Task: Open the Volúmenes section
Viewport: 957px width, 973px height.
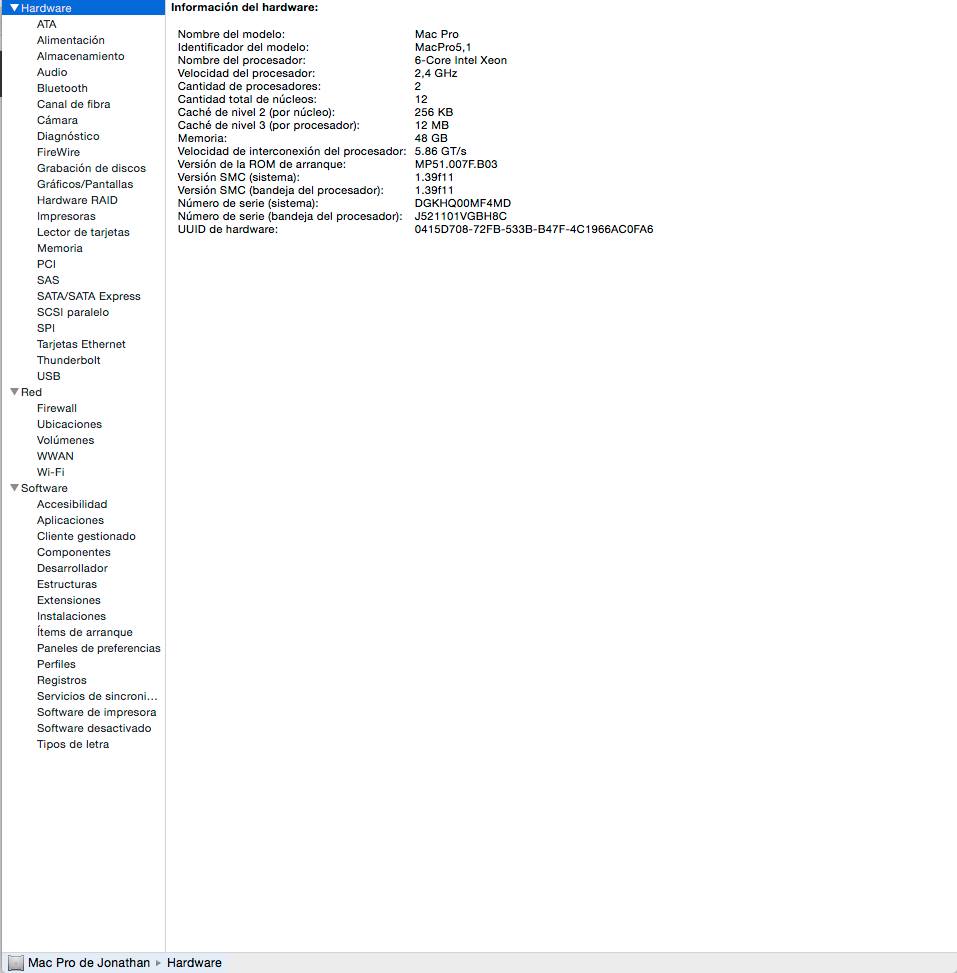Action: pyautogui.click(x=65, y=441)
